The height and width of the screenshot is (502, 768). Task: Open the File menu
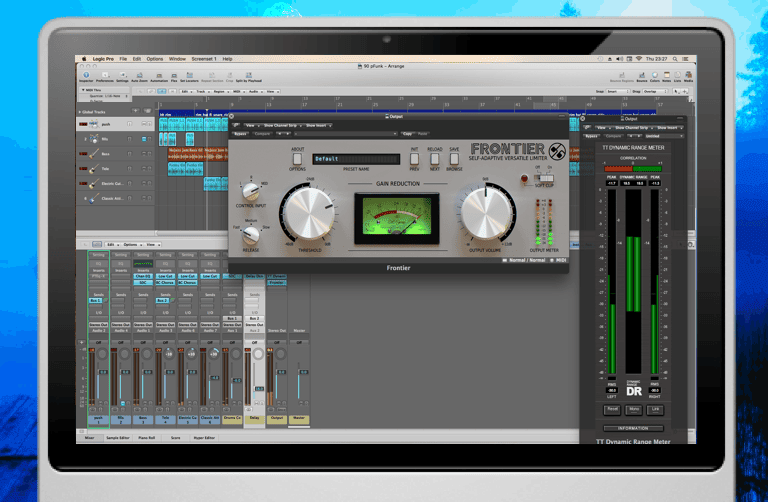point(123,59)
